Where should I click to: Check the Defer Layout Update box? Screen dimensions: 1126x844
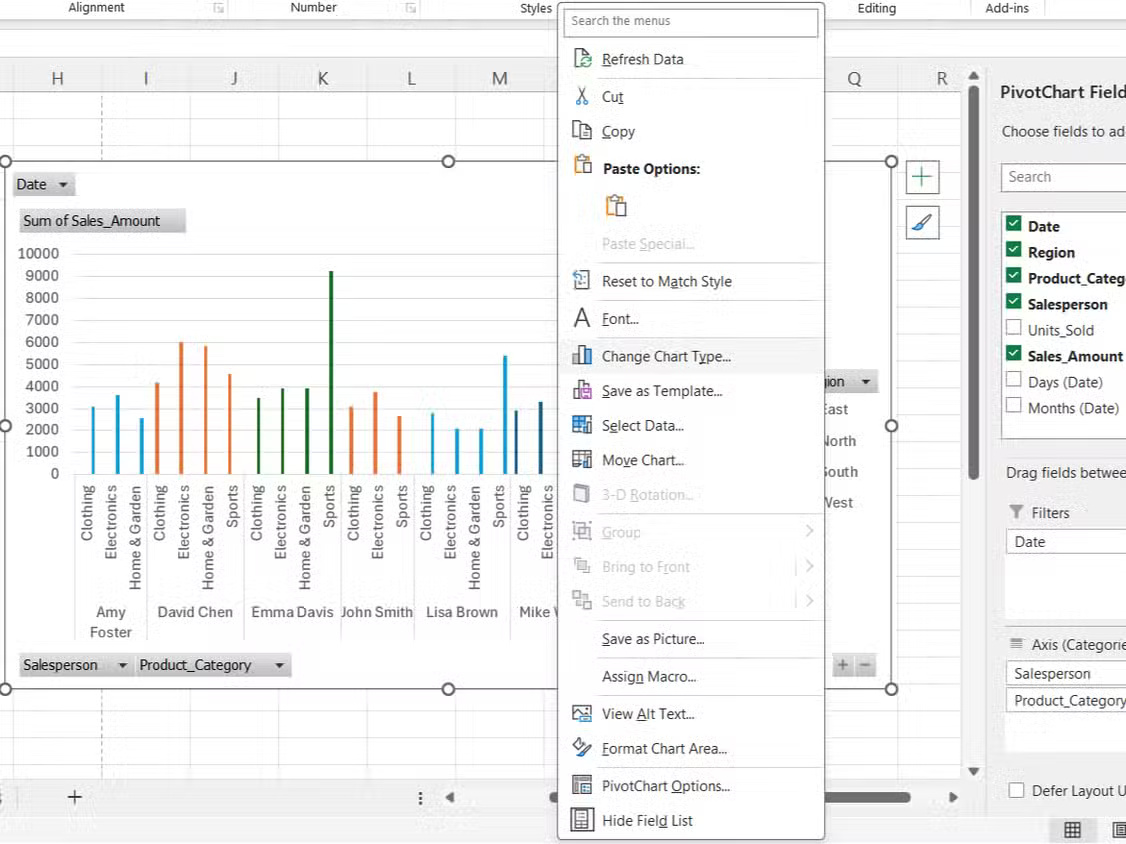coord(1017,790)
